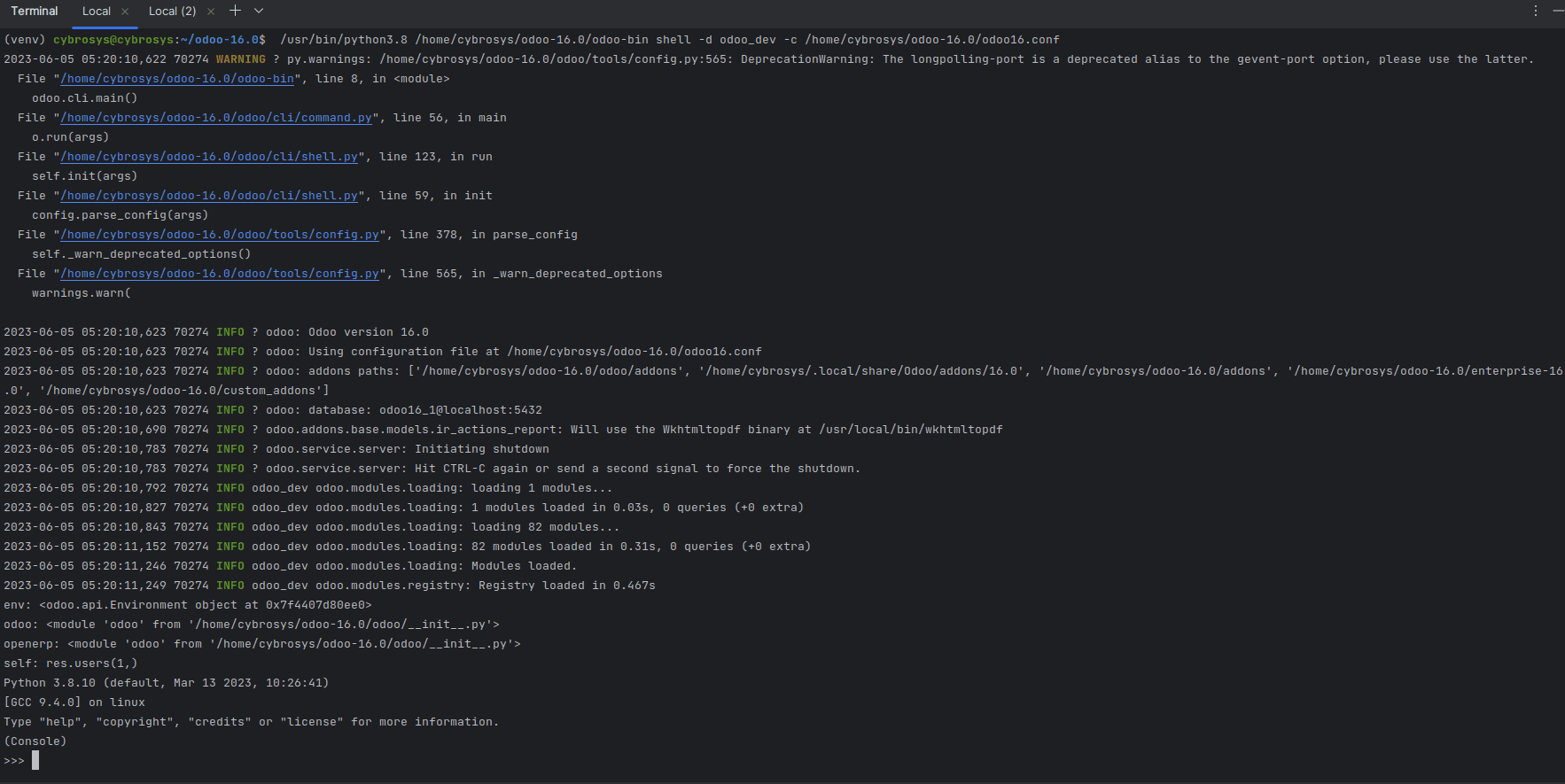Click the 'warnings.warn(' traceback line
The height and width of the screenshot is (784, 1565).
[82, 293]
